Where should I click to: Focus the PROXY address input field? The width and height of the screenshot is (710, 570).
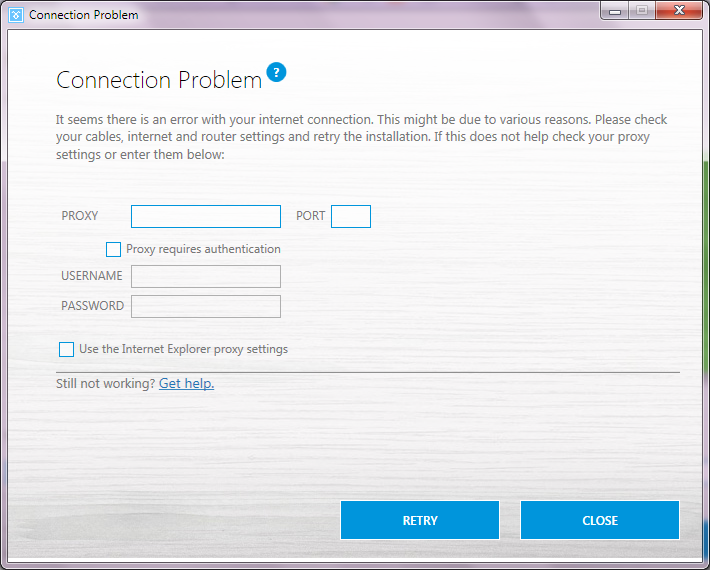point(206,216)
